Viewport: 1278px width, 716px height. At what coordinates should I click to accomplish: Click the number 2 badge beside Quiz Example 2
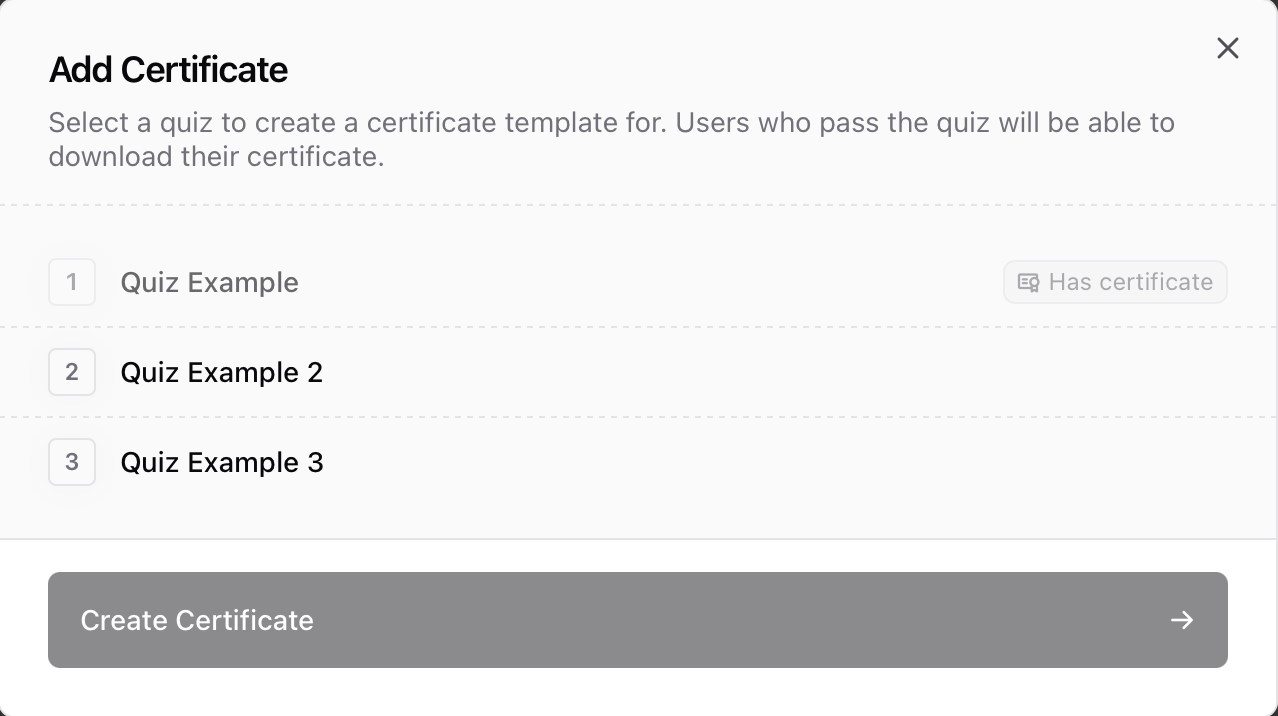[71, 372]
